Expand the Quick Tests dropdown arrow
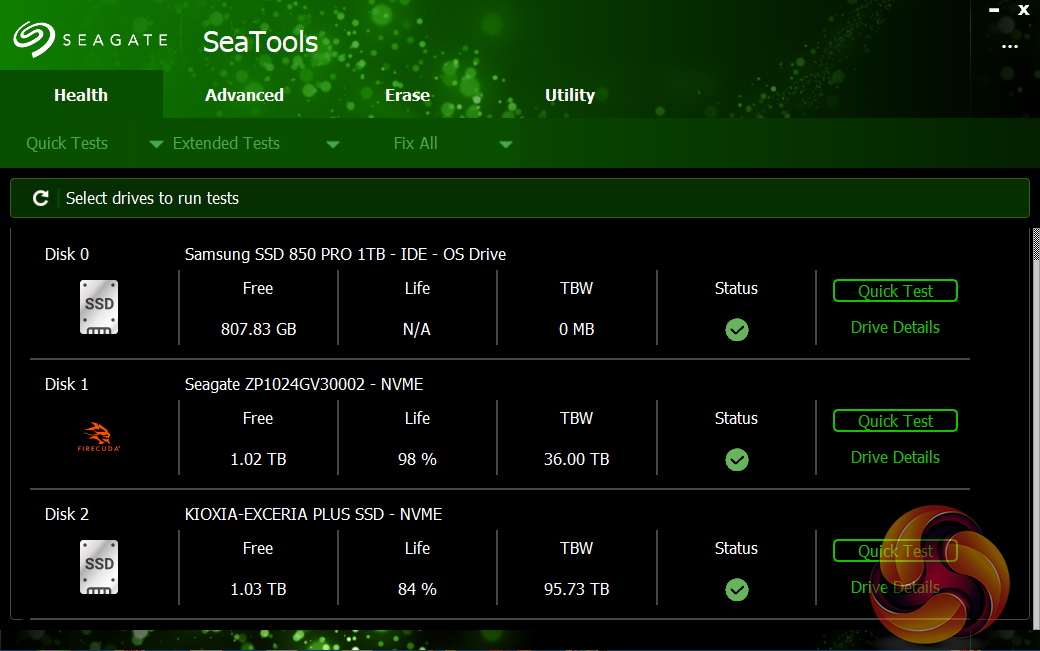 click(156, 144)
